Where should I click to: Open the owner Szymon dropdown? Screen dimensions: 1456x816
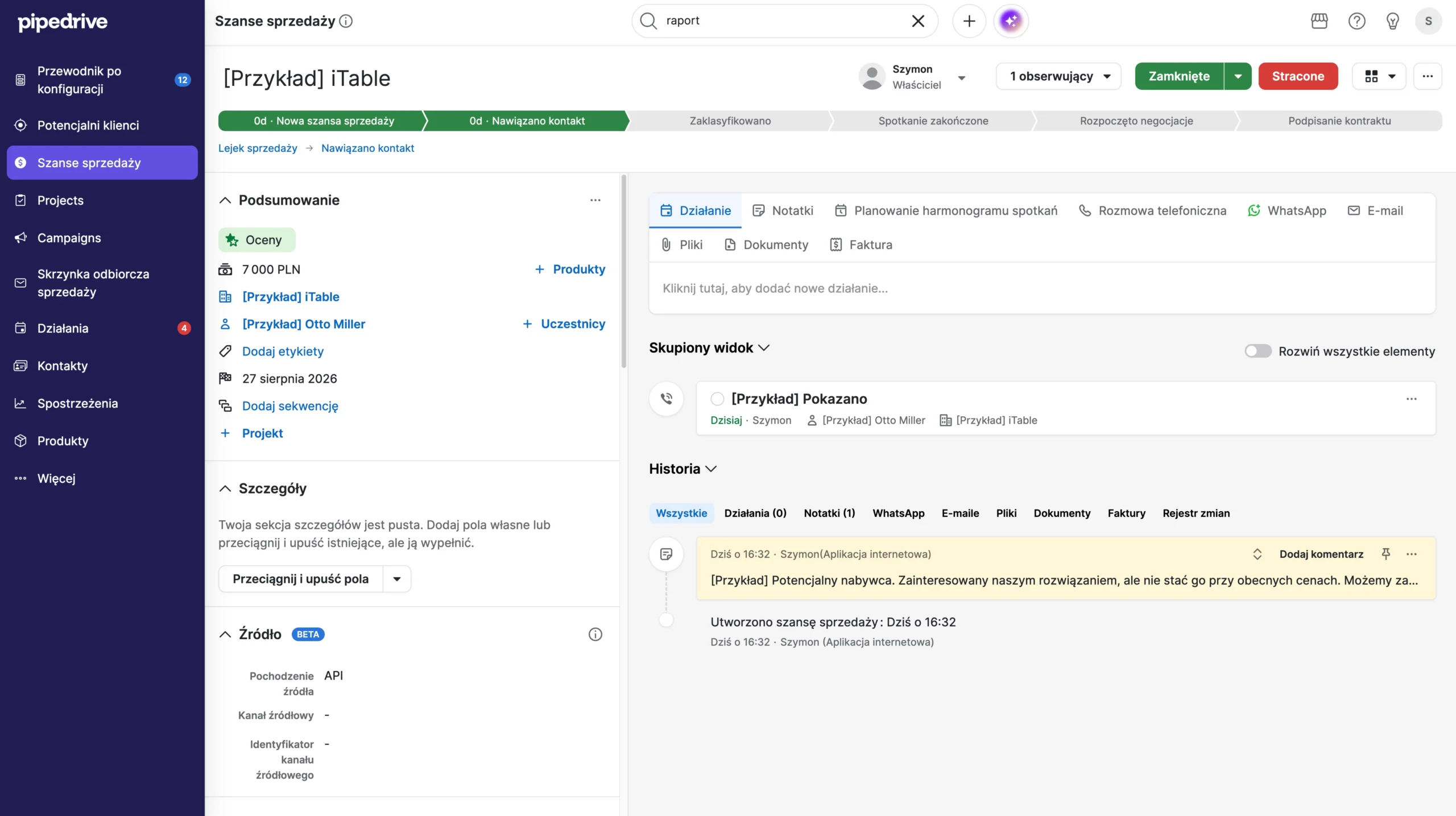coord(961,78)
